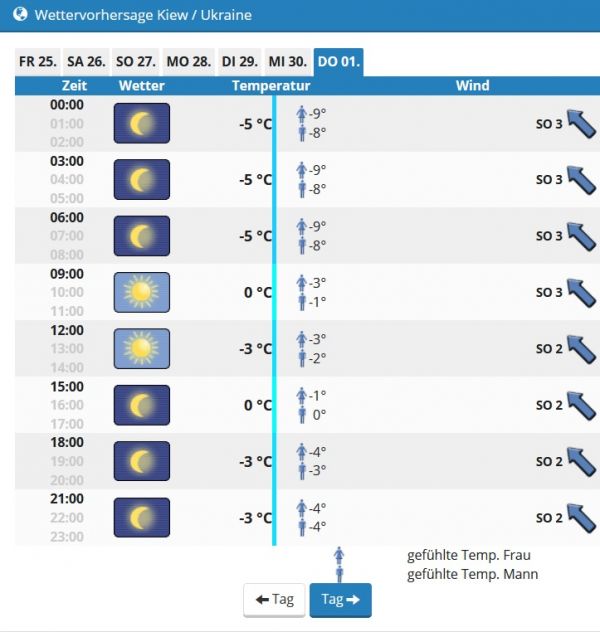Advance to next day with blue Tag button
The width and height of the screenshot is (600, 632).
point(340,600)
